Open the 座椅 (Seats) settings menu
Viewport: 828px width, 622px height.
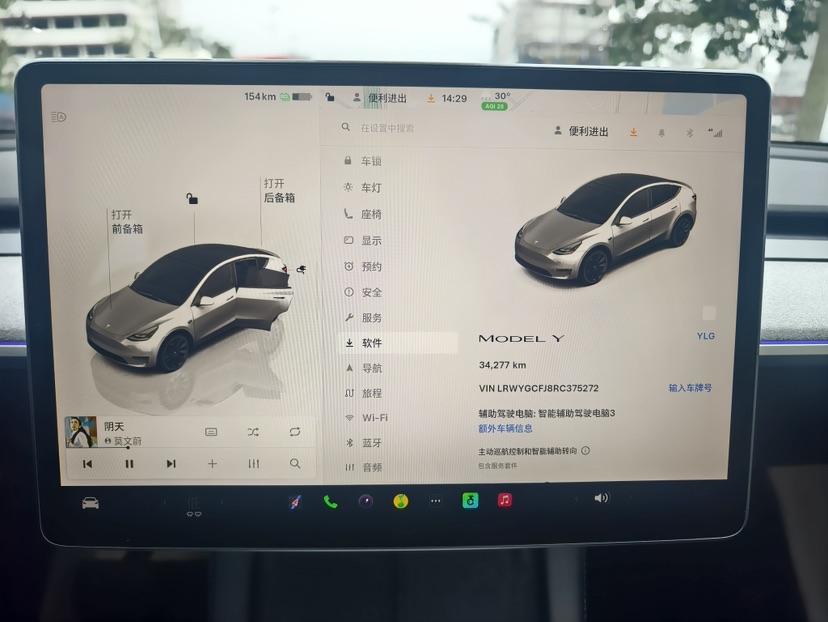click(363, 214)
